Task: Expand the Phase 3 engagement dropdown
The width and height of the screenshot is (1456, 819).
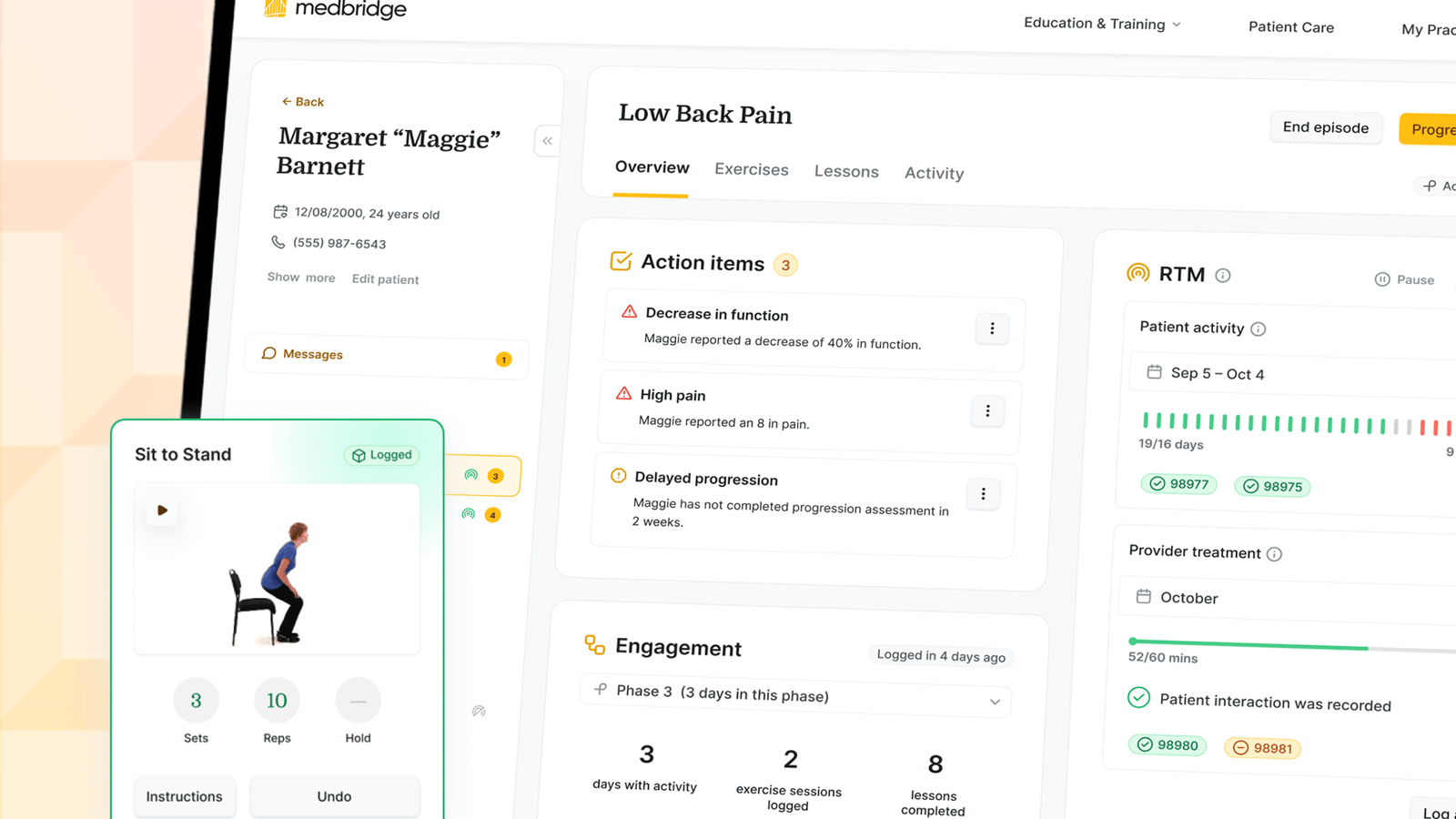Action: 994,701
